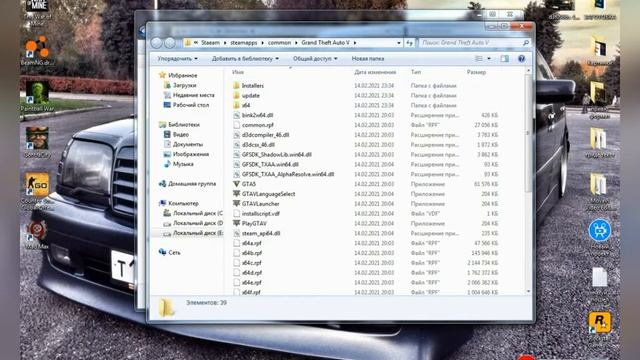Open the Installers folder icon

(x=236, y=86)
